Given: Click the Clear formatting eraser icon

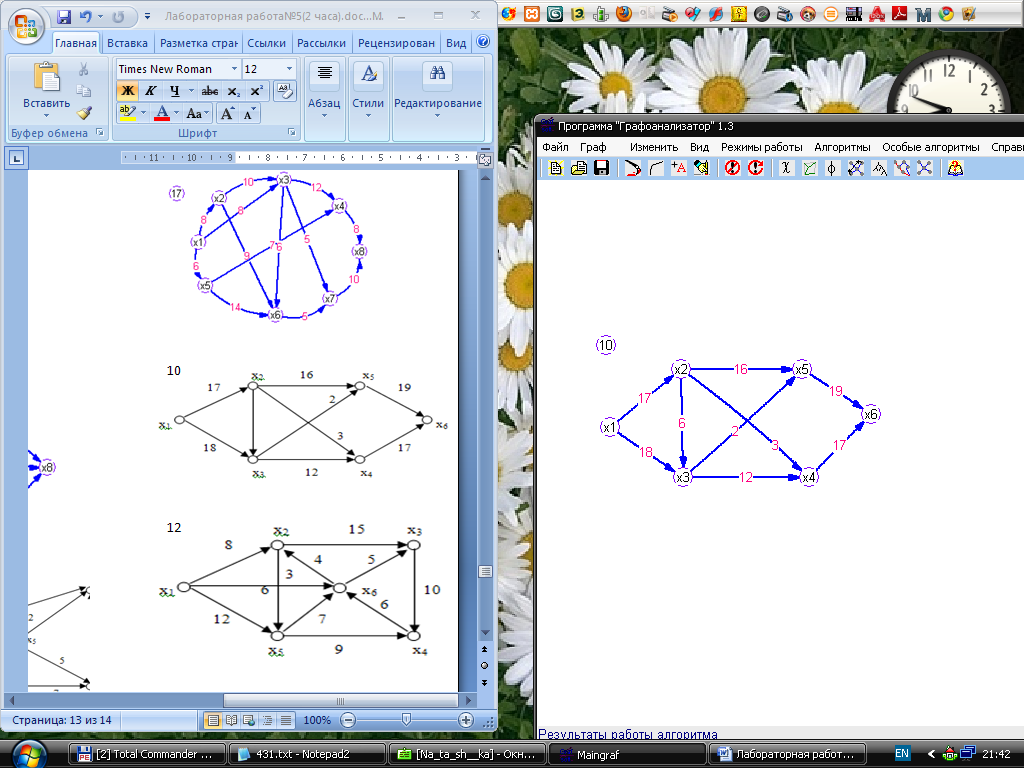Looking at the screenshot, I should point(285,91).
